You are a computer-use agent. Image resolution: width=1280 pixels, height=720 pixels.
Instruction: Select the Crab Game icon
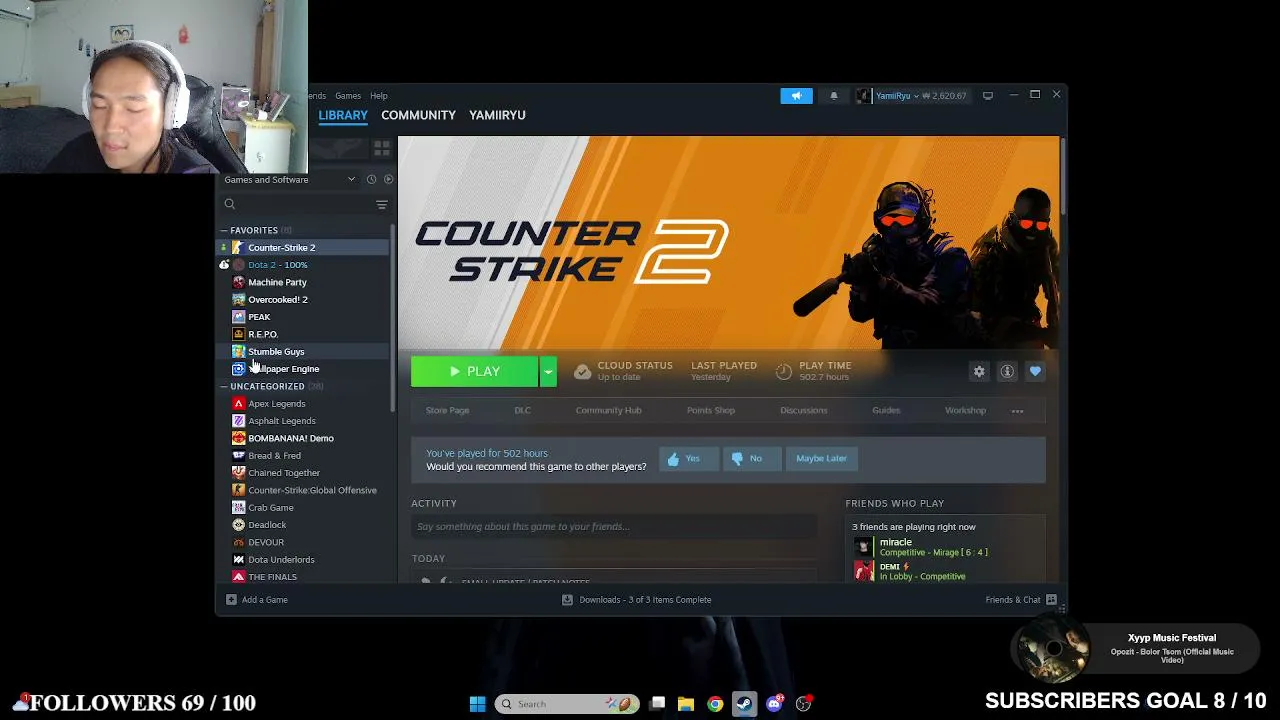[x=238, y=507]
